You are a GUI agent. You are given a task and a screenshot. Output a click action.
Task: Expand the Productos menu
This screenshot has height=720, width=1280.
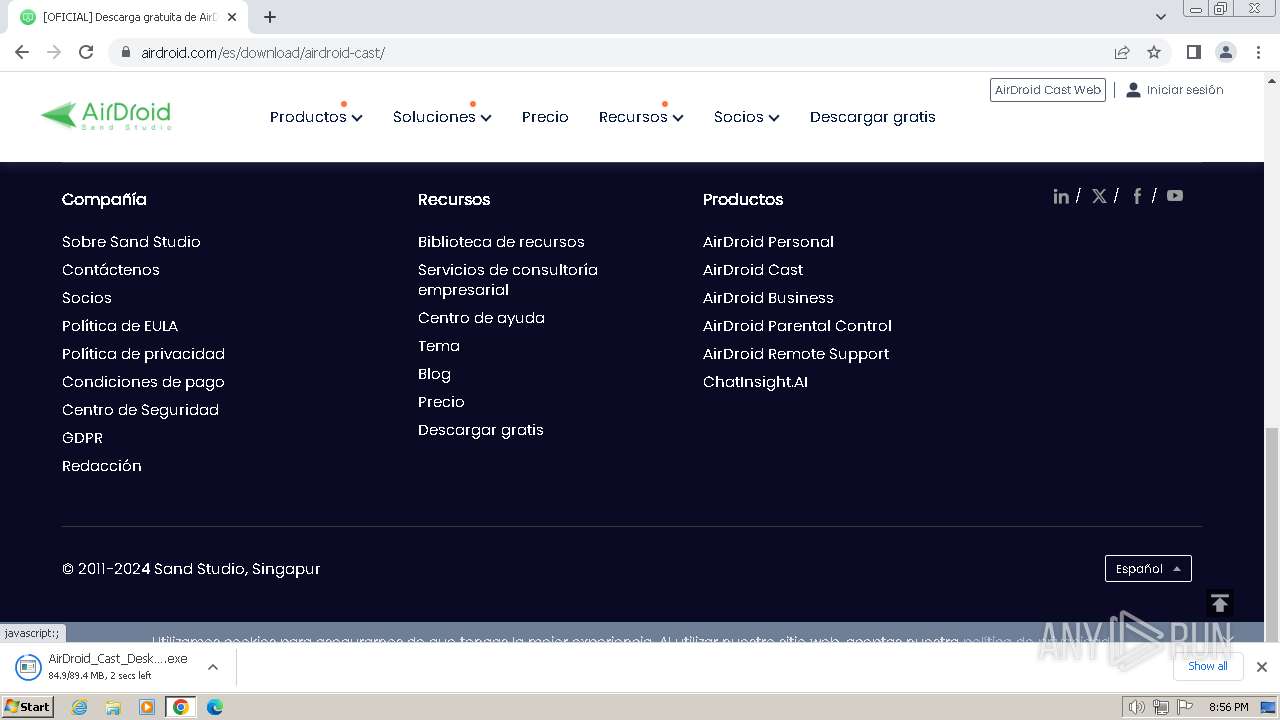click(x=316, y=117)
